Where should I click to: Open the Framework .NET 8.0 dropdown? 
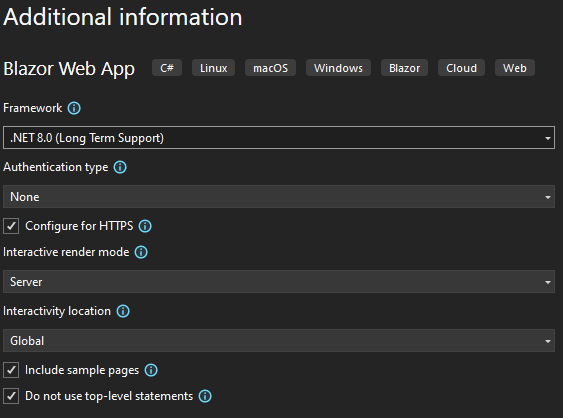(x=279, y=138)
